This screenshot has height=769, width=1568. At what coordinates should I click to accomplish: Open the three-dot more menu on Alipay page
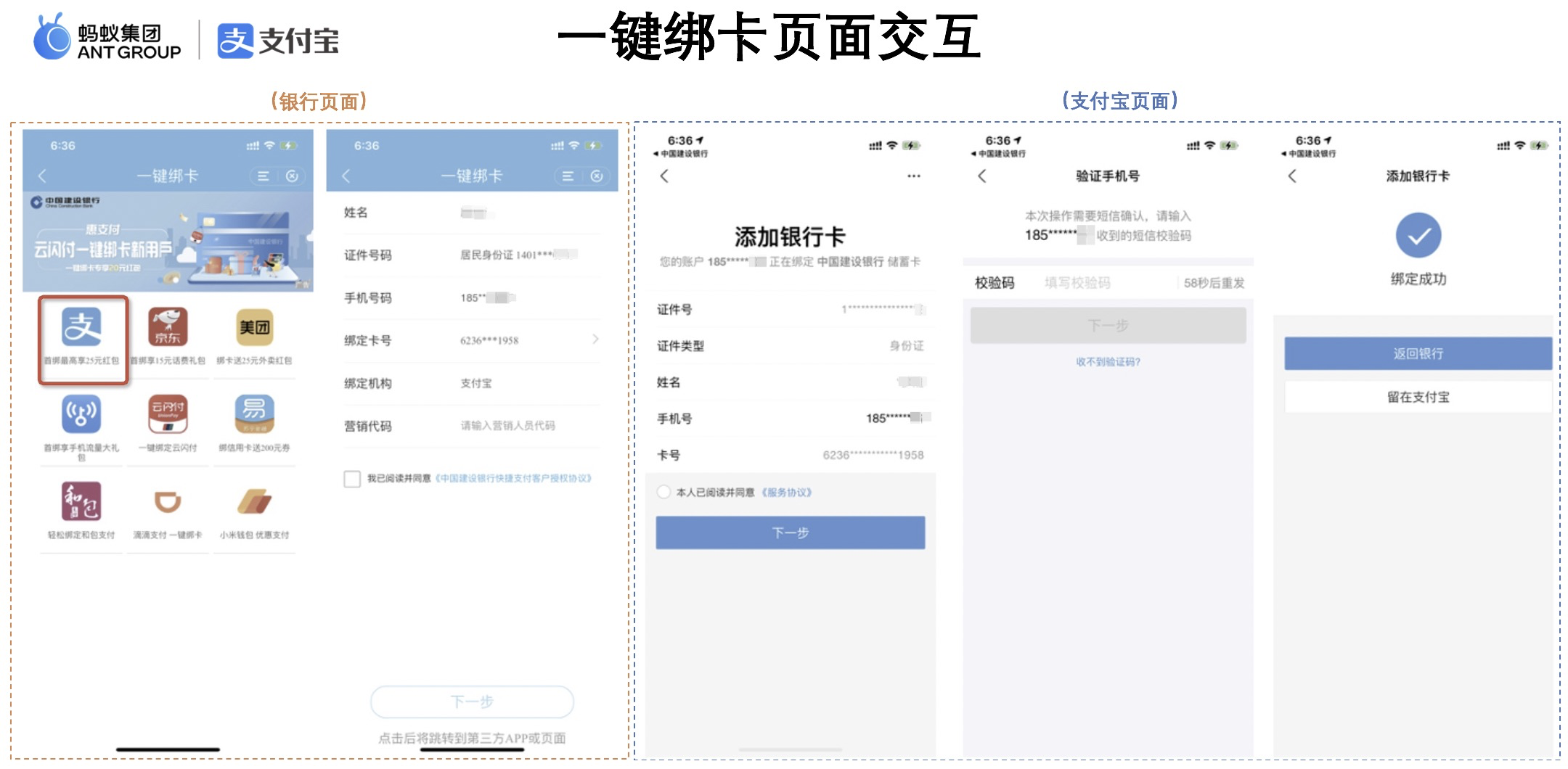coord(913,176)
